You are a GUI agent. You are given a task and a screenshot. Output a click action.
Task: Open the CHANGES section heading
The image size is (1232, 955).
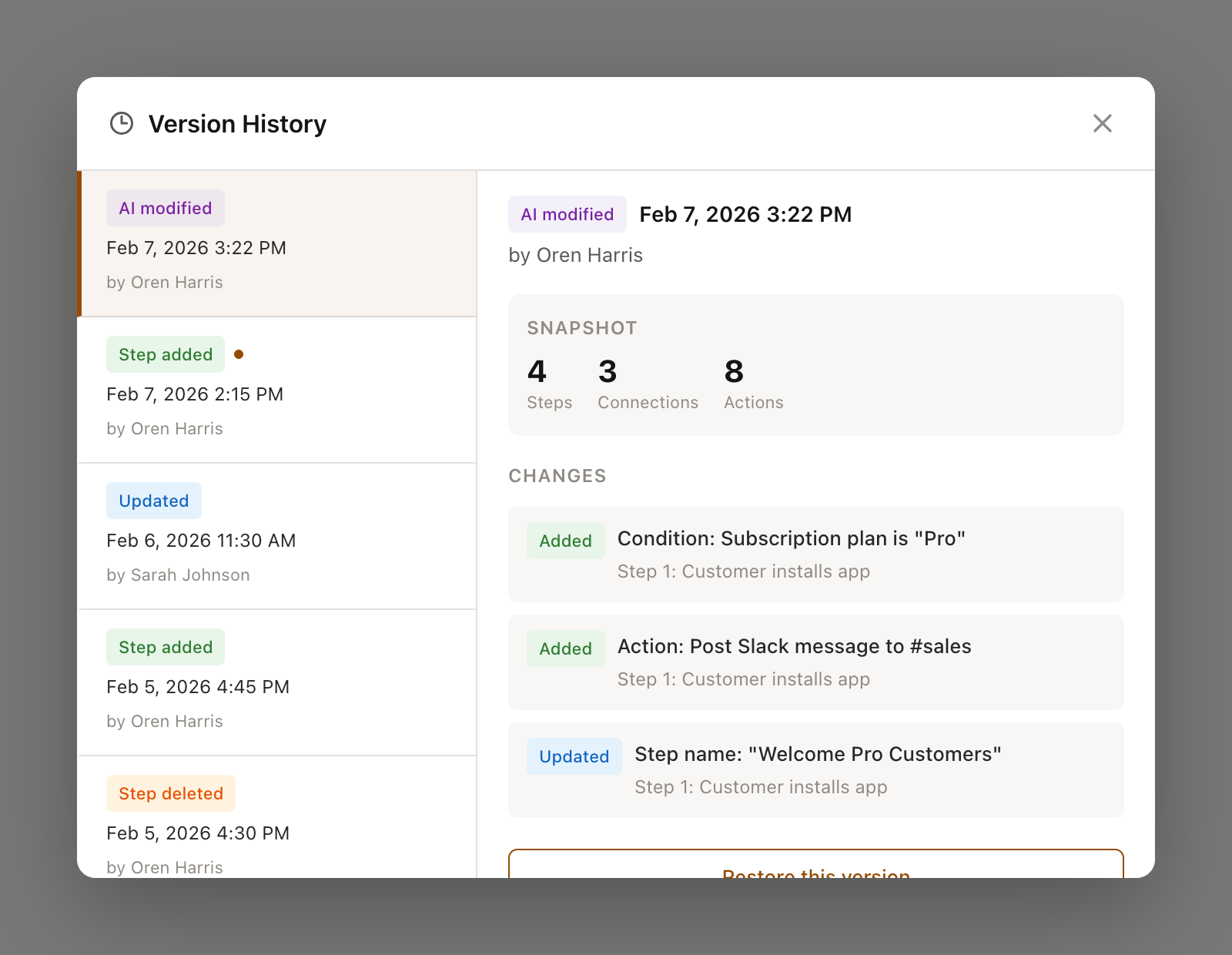pos(557,476)
